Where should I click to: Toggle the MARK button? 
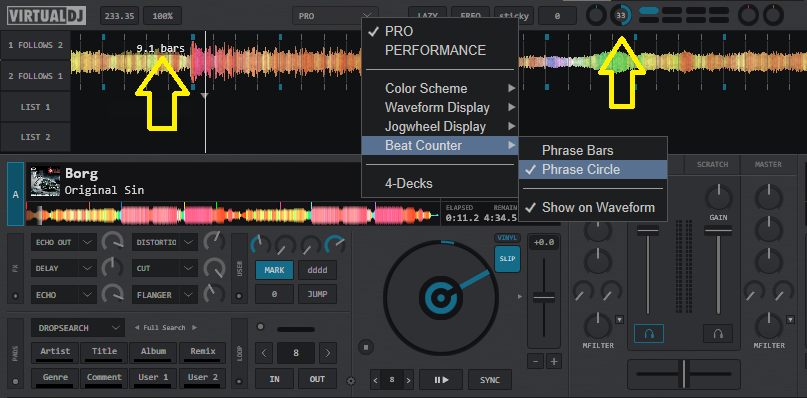(x=274, y=270)
